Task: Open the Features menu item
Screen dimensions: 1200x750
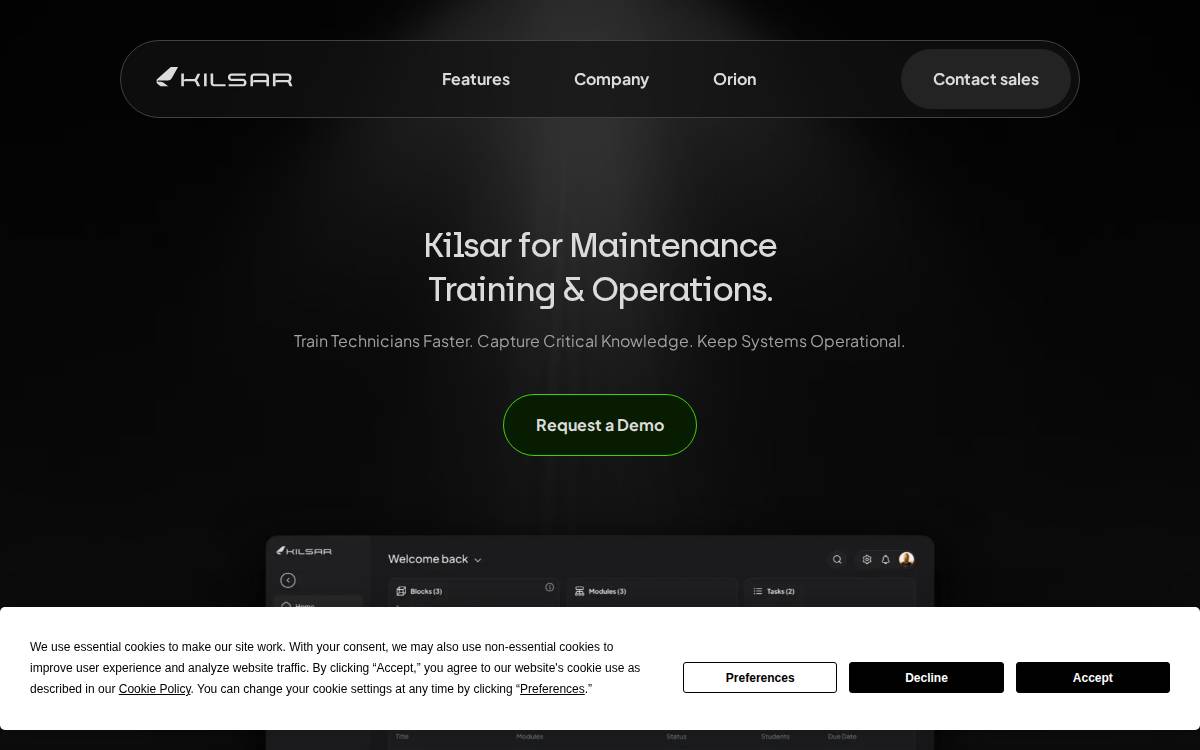Action: coord(476,79)
